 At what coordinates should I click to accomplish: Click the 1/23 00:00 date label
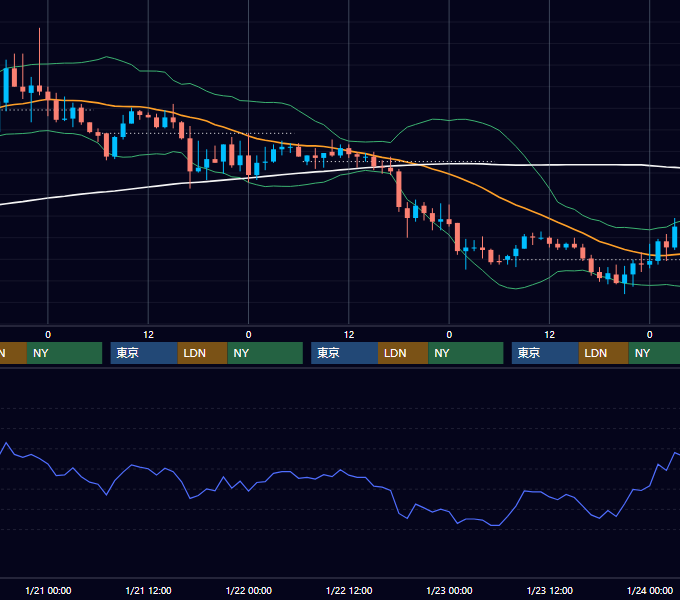pyautogui.click(x=449, y=590)
